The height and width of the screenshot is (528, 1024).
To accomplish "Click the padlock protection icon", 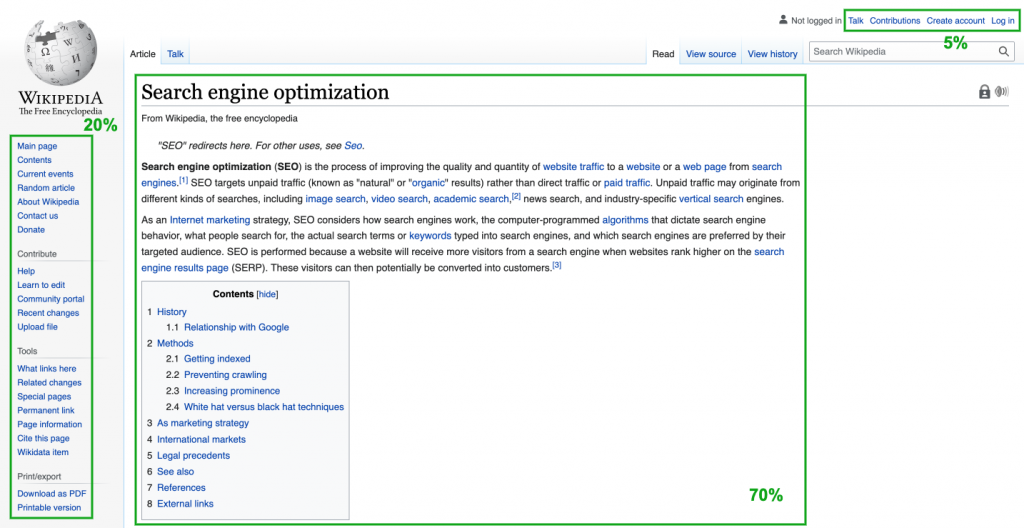I will [984, 91].
